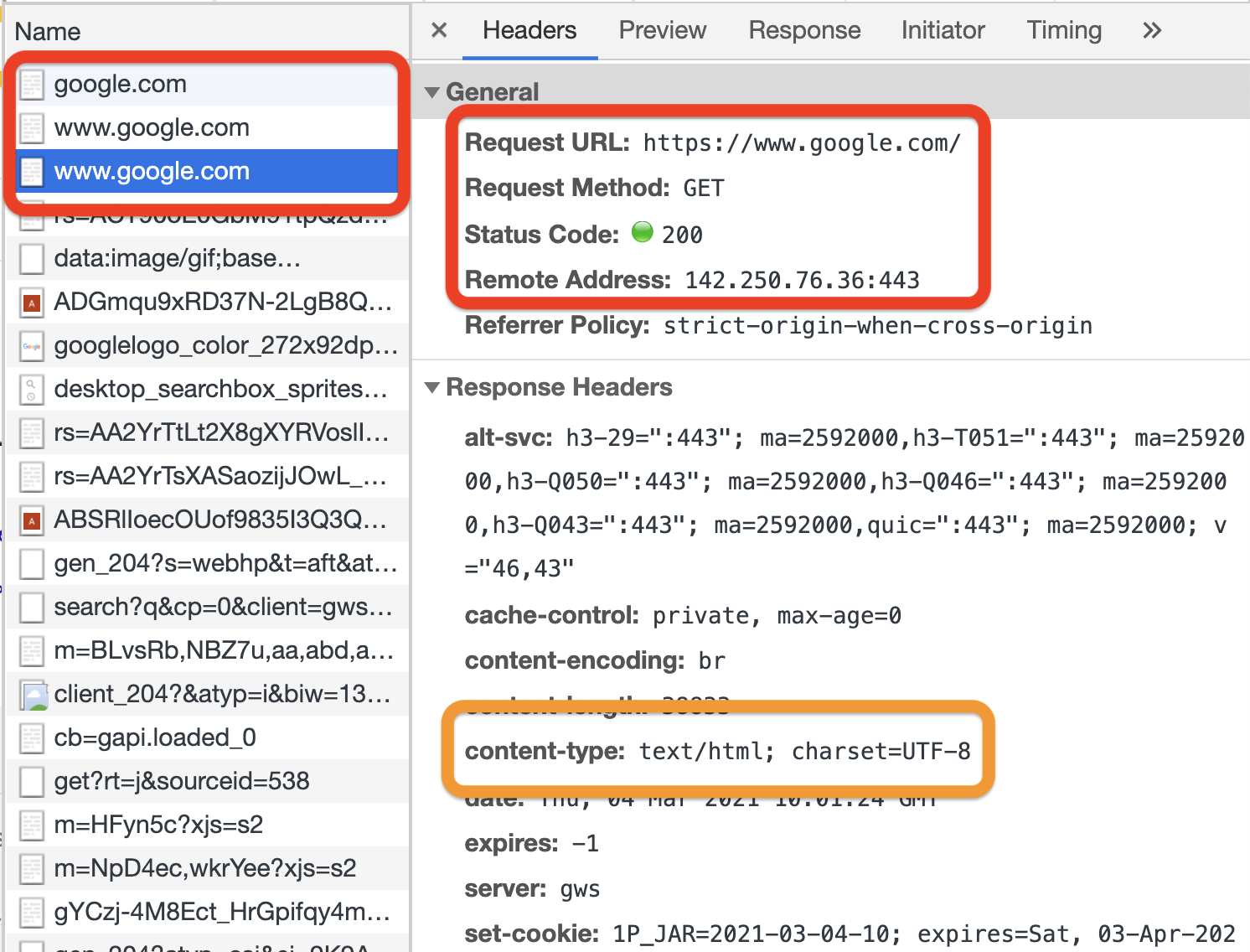Screen dimensions: 1250x952
Task: Select the google.com request row
Action: coord(207,84)
